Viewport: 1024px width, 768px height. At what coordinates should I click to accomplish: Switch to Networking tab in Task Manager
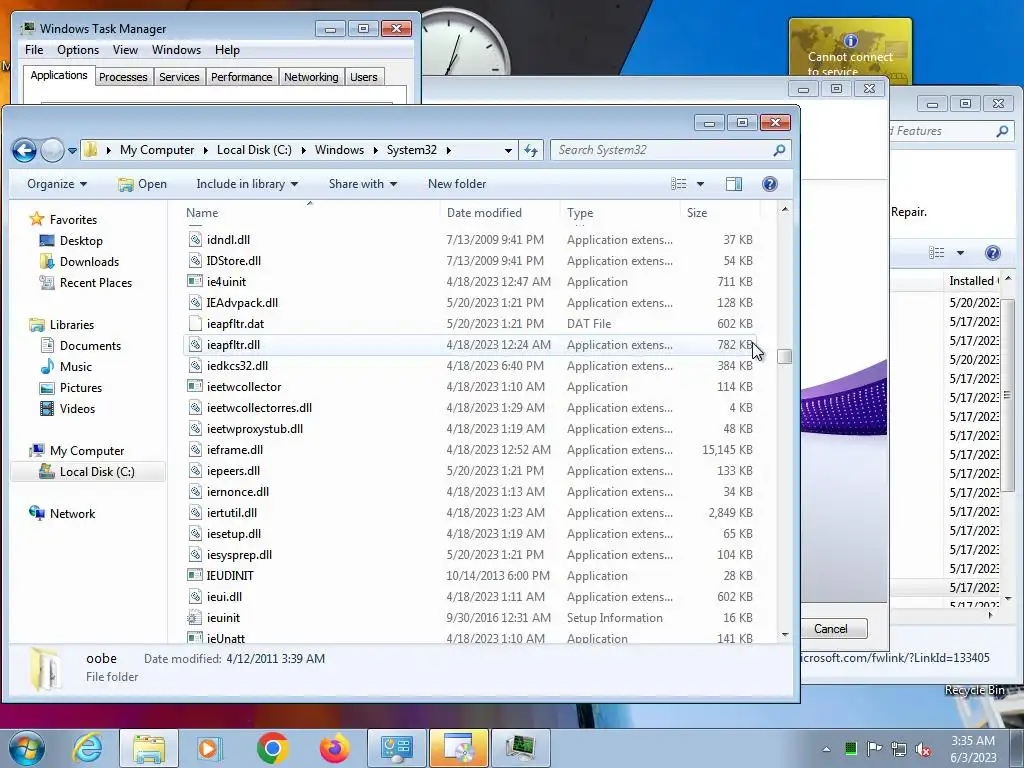point(311,77)
